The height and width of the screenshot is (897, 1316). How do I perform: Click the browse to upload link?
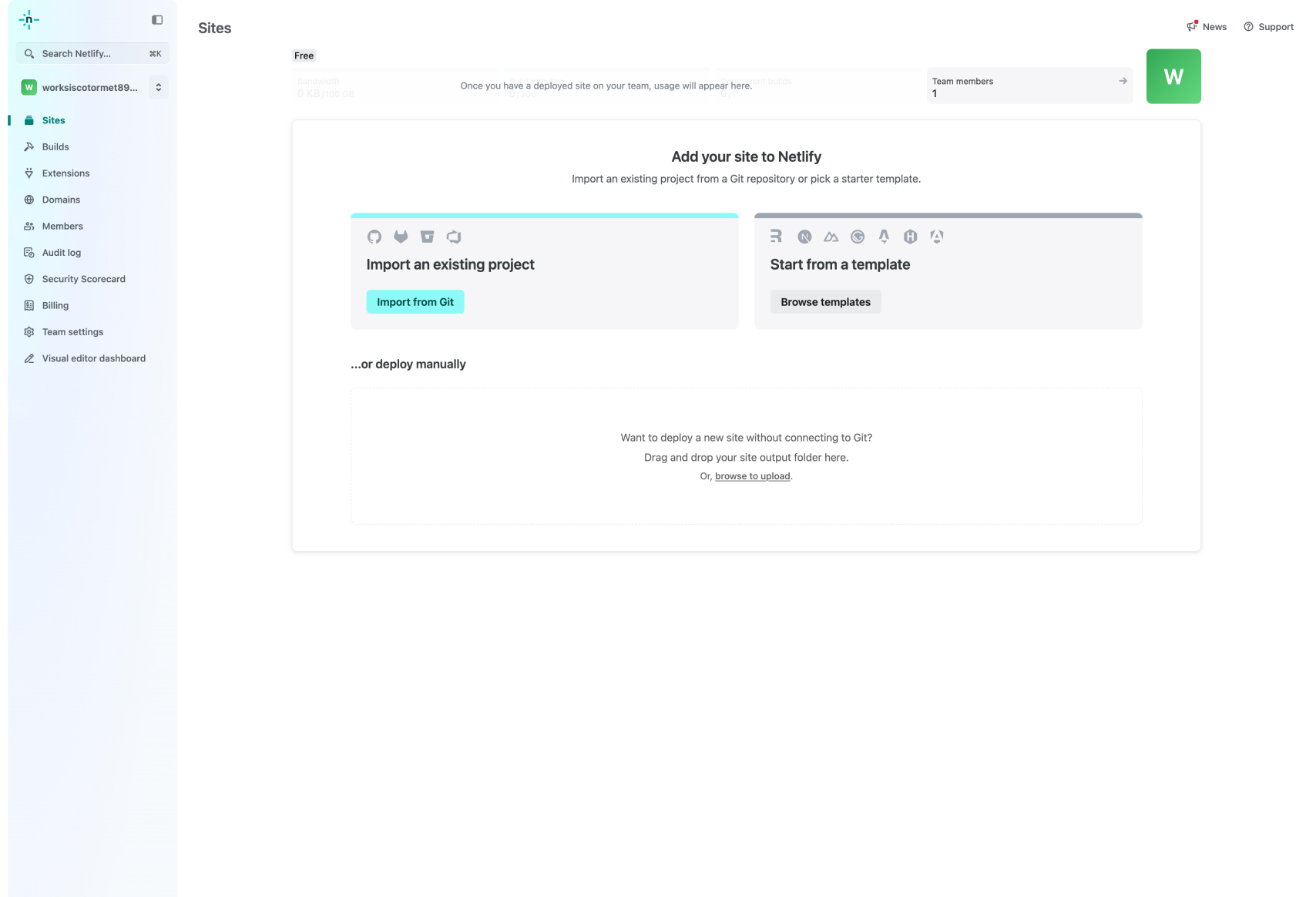coord(753,476)
